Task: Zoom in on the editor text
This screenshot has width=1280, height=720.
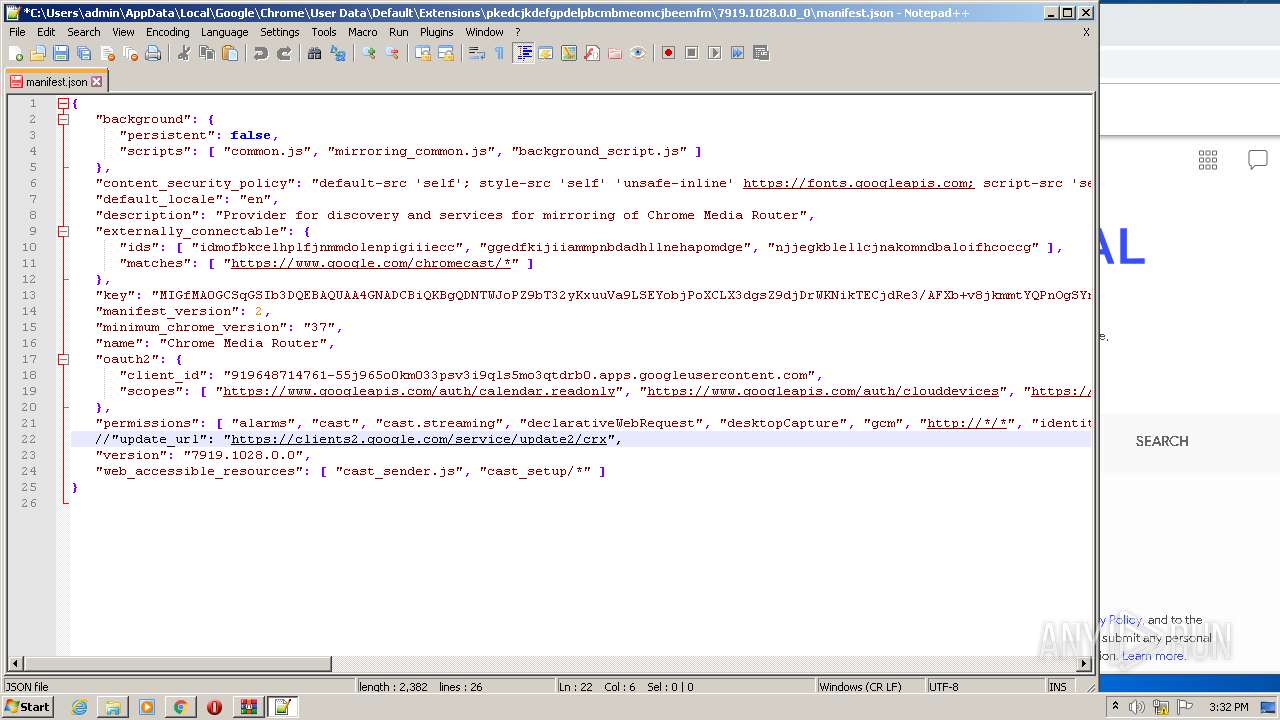Action: 369,53
